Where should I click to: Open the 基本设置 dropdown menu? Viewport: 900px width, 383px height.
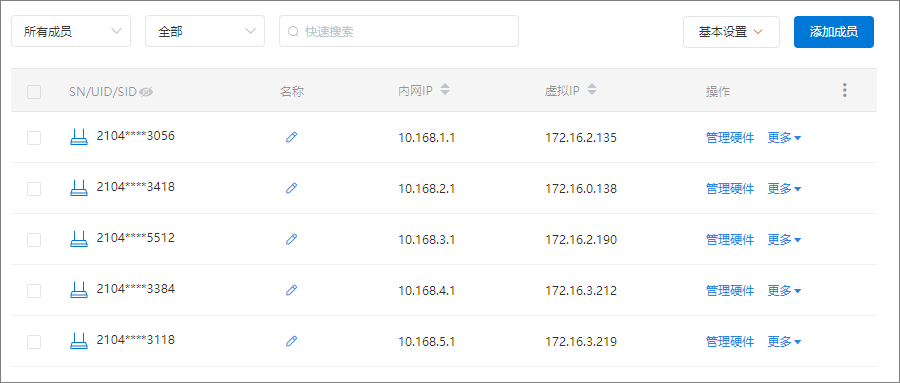tap(731, 32)
